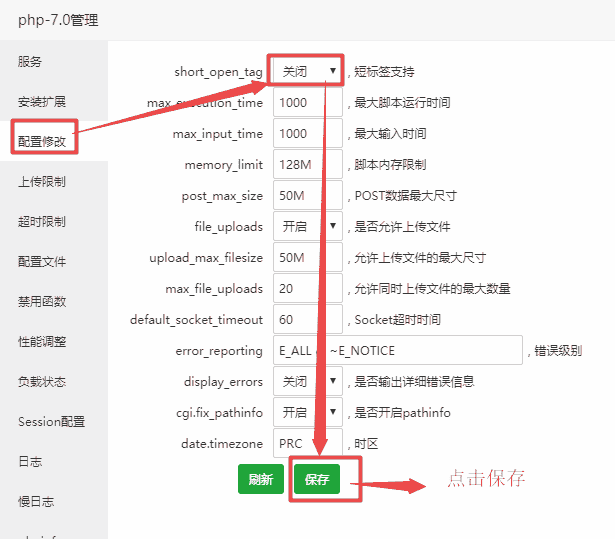Expand the cgi.fix_pathinfo dropdown
615x539 pixels.
coord(308,412)
